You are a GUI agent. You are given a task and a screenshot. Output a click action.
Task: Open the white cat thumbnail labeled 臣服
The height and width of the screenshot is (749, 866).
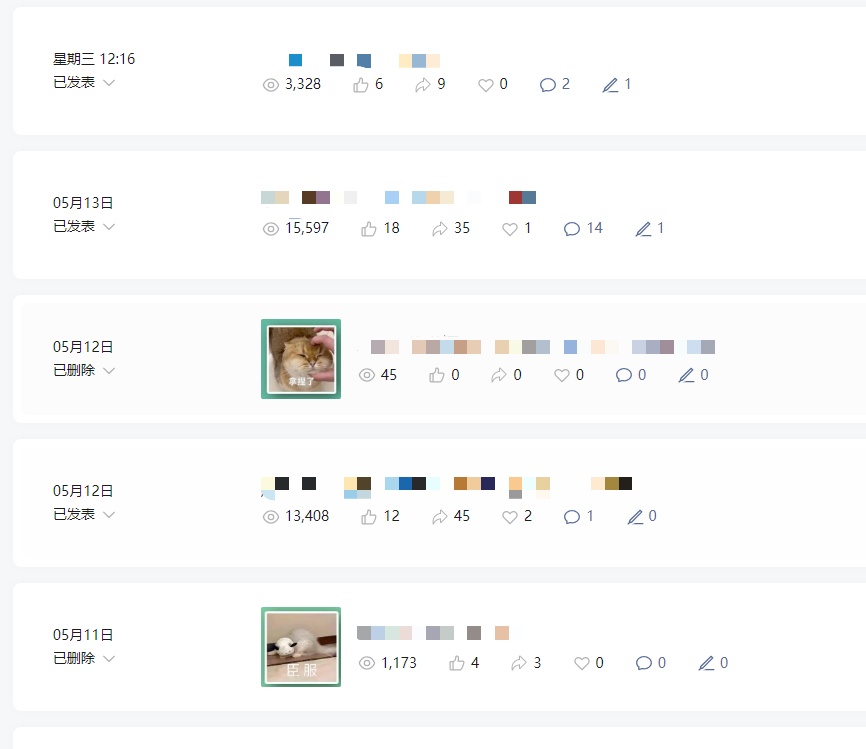click(x=301, y=647)
